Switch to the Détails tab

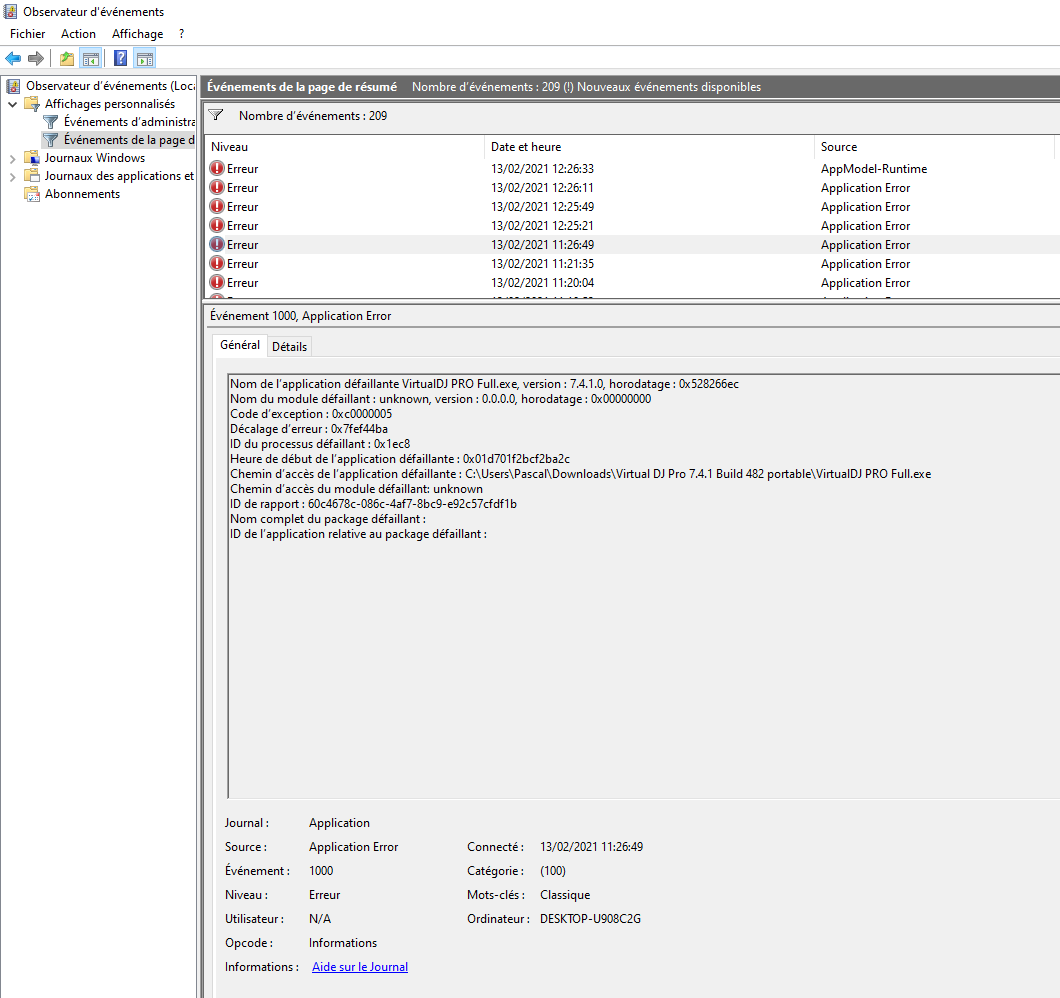pos(289,346)
